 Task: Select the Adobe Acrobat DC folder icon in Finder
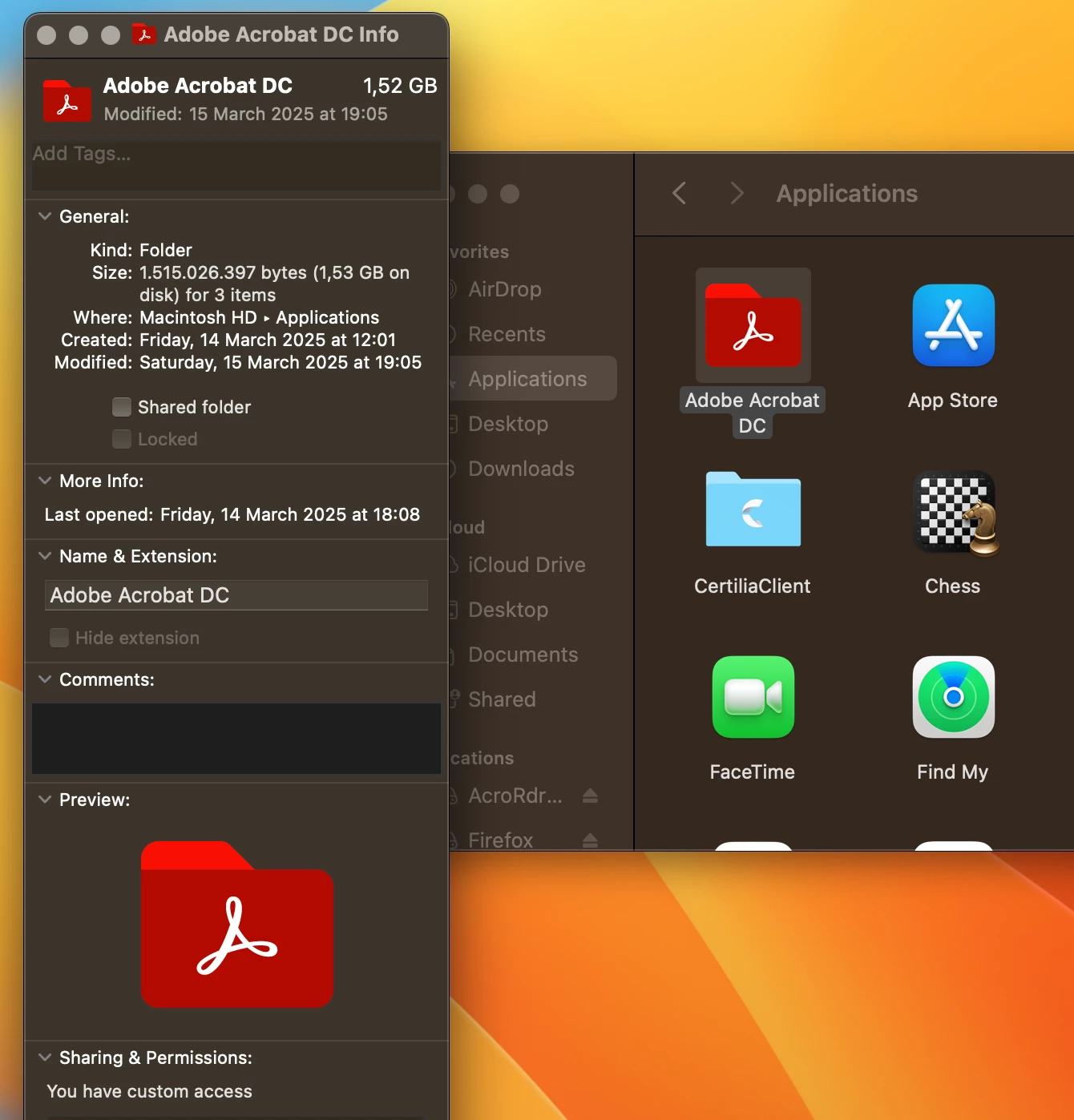pos(753,325)
